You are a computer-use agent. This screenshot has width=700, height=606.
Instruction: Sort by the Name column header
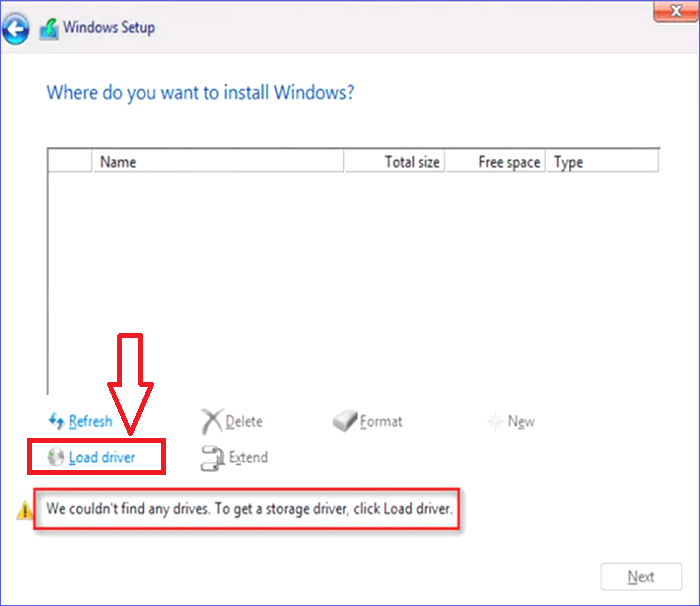tap(218, 161)
